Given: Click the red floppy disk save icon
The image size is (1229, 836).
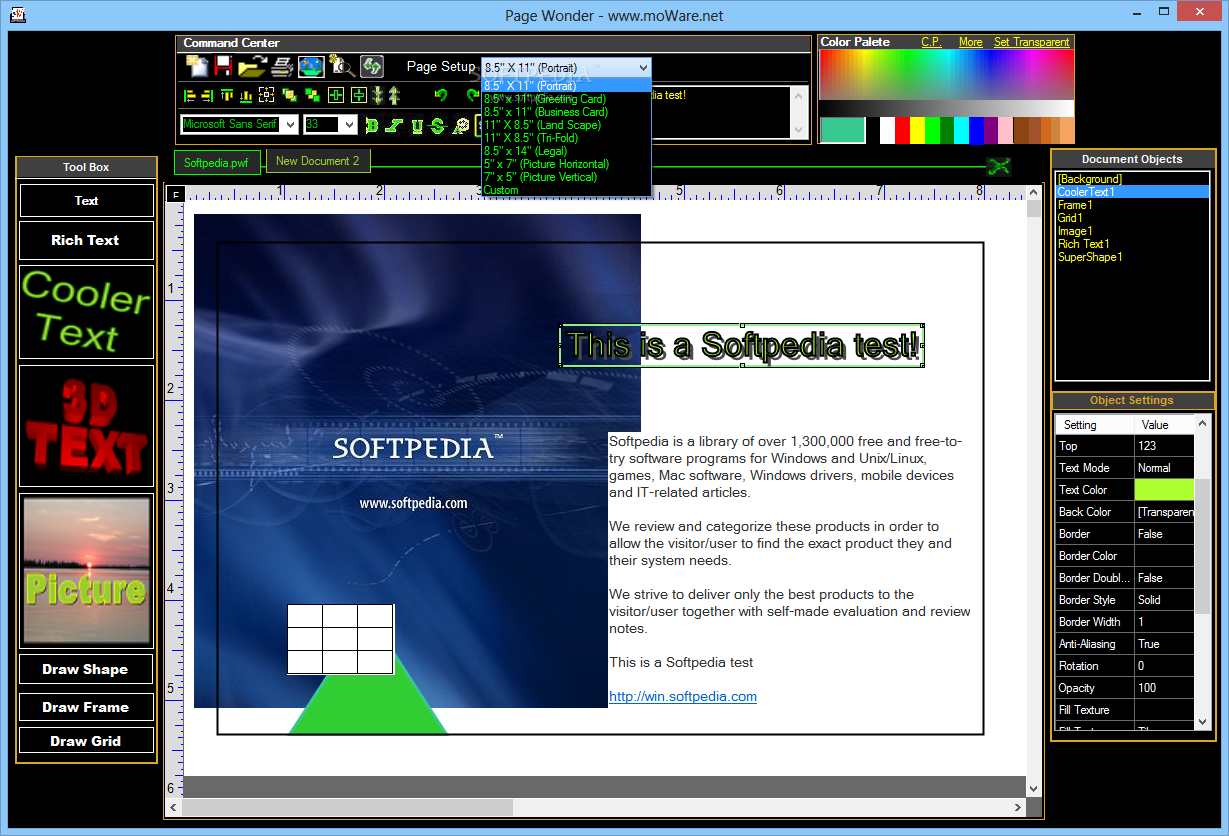Looking at the screenshot, I should point(223,67).
